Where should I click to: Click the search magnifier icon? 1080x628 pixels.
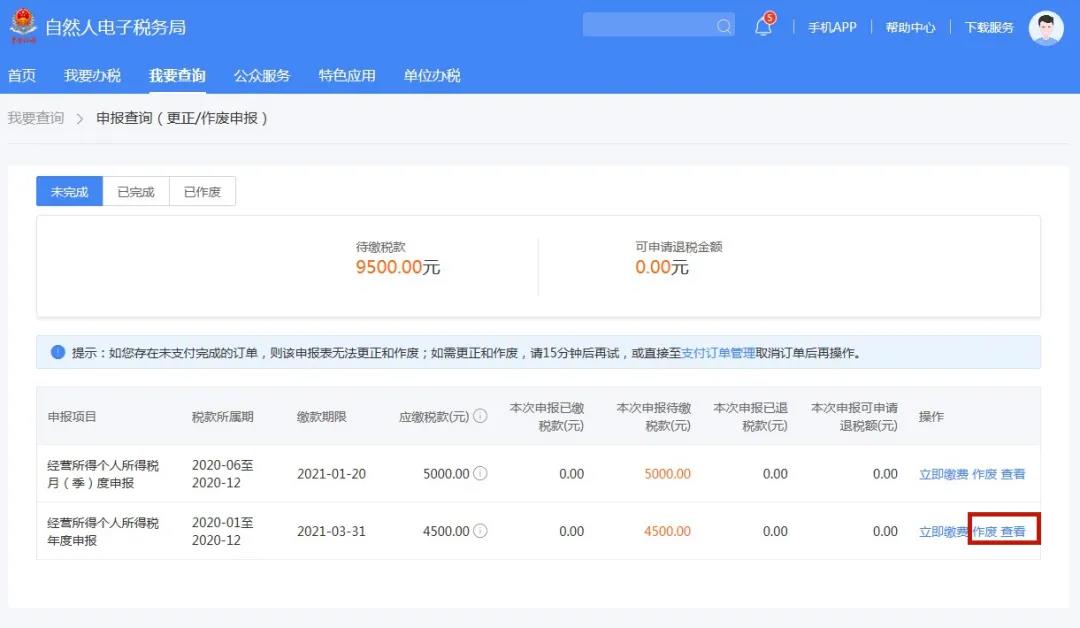pyautogui.click(x=724, y=24)
